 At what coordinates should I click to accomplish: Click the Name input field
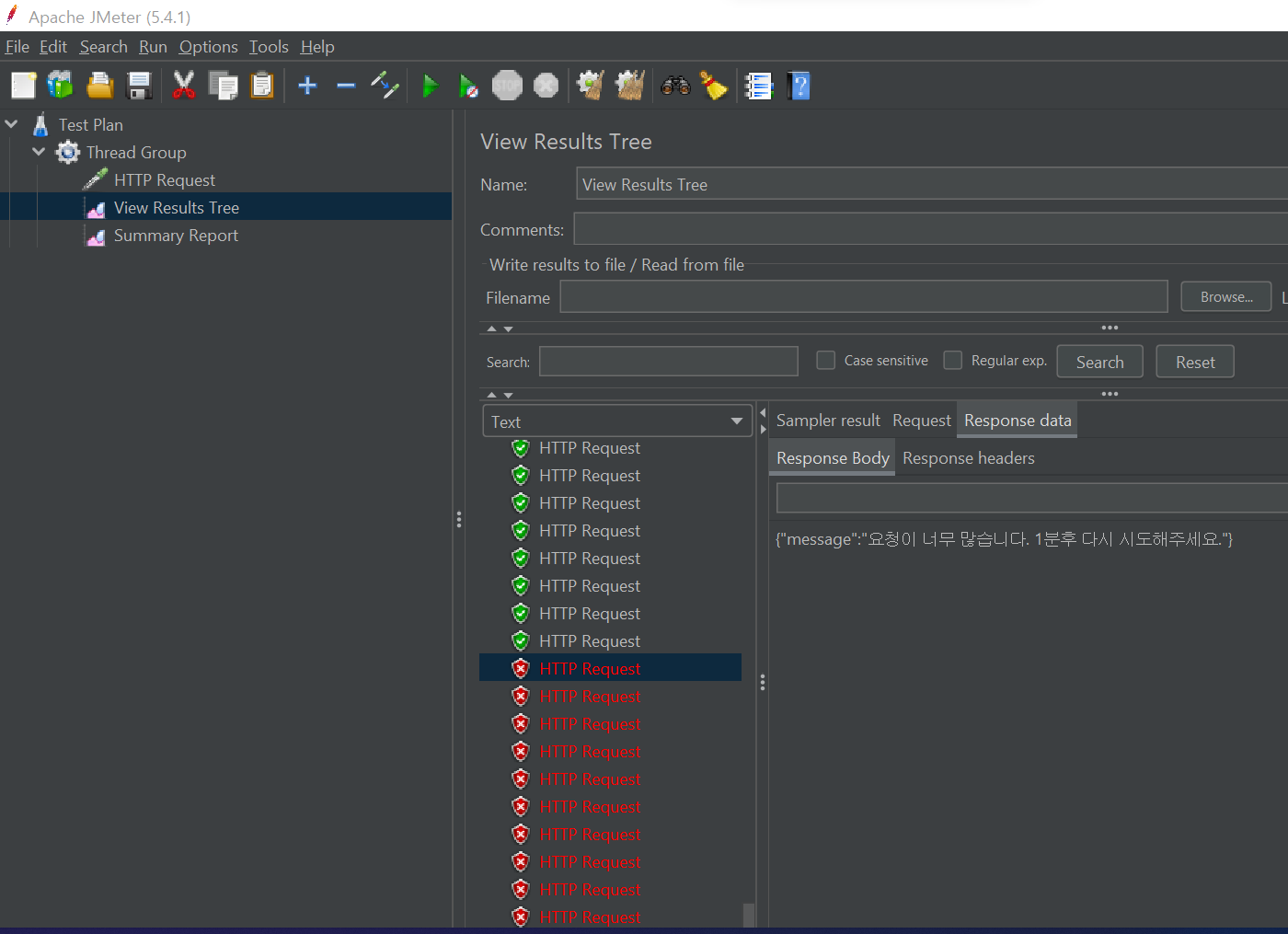931,184
